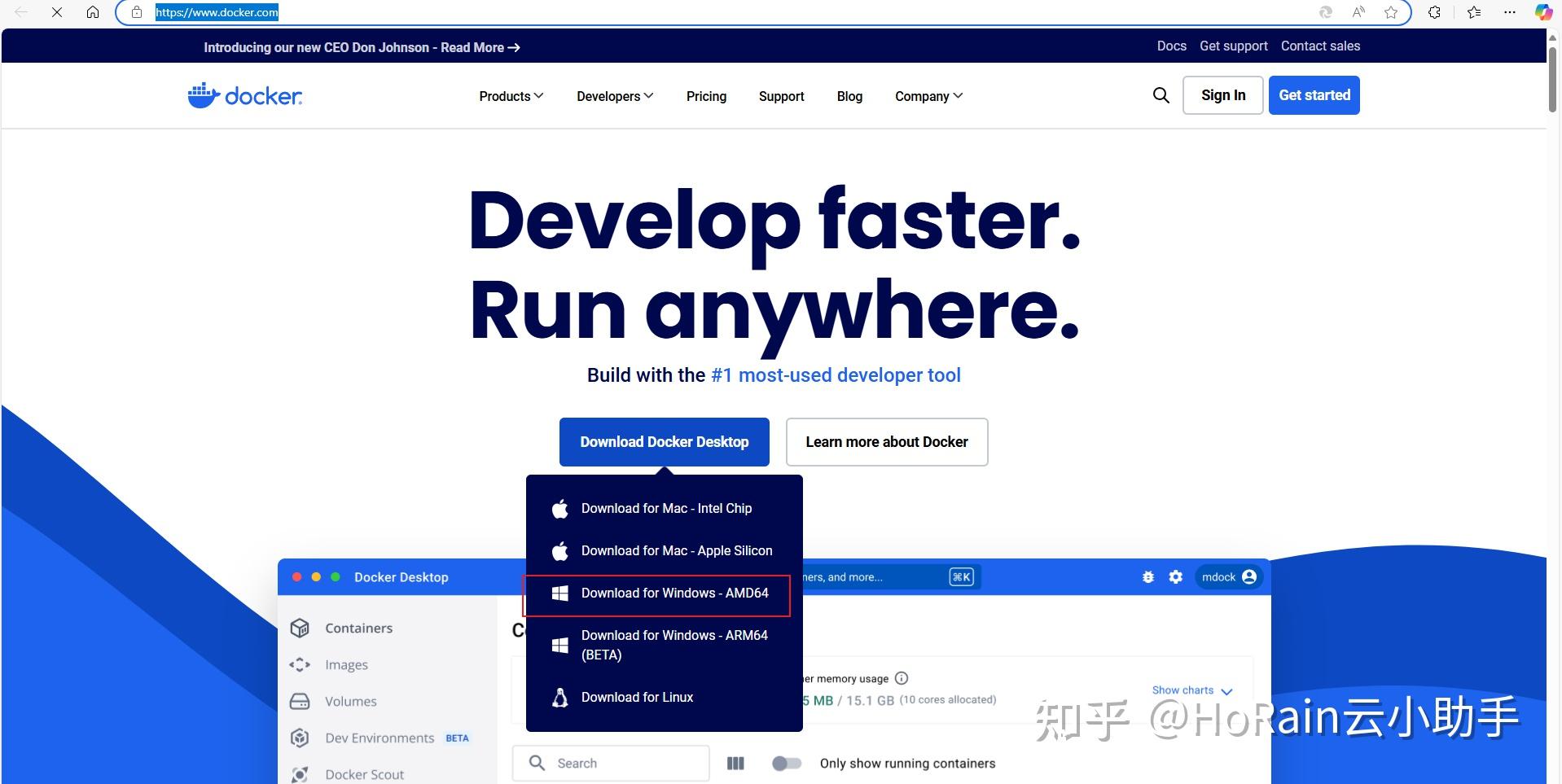
Task: Open Docker Desktop settings gear
Action: (1175, 576)
